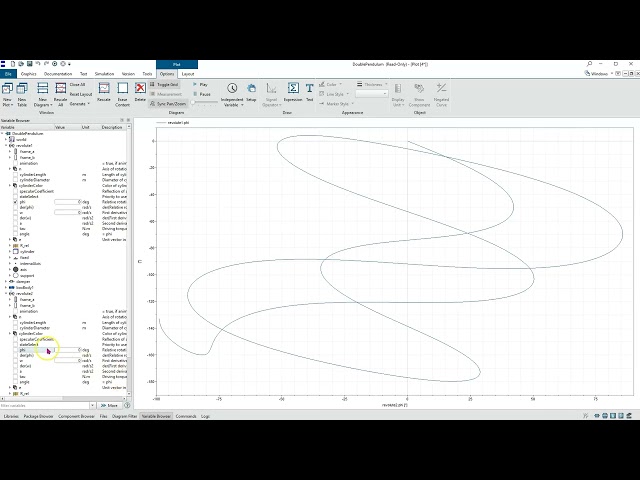Insert an Expression with sigma icon
Image resolution: width=640 pixels, height=480 pixels.
293,92
